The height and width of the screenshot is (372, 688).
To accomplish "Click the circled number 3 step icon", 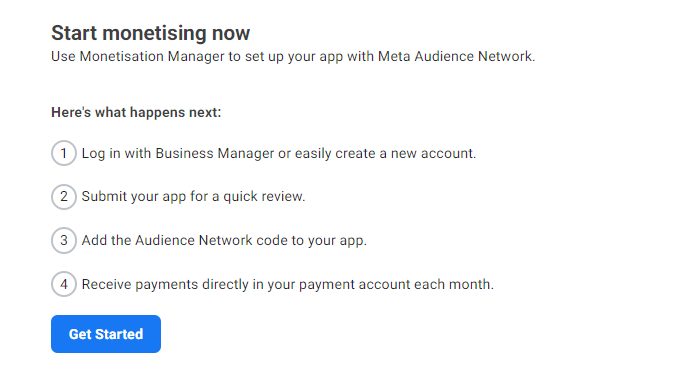I will click(x=64, y=240).
